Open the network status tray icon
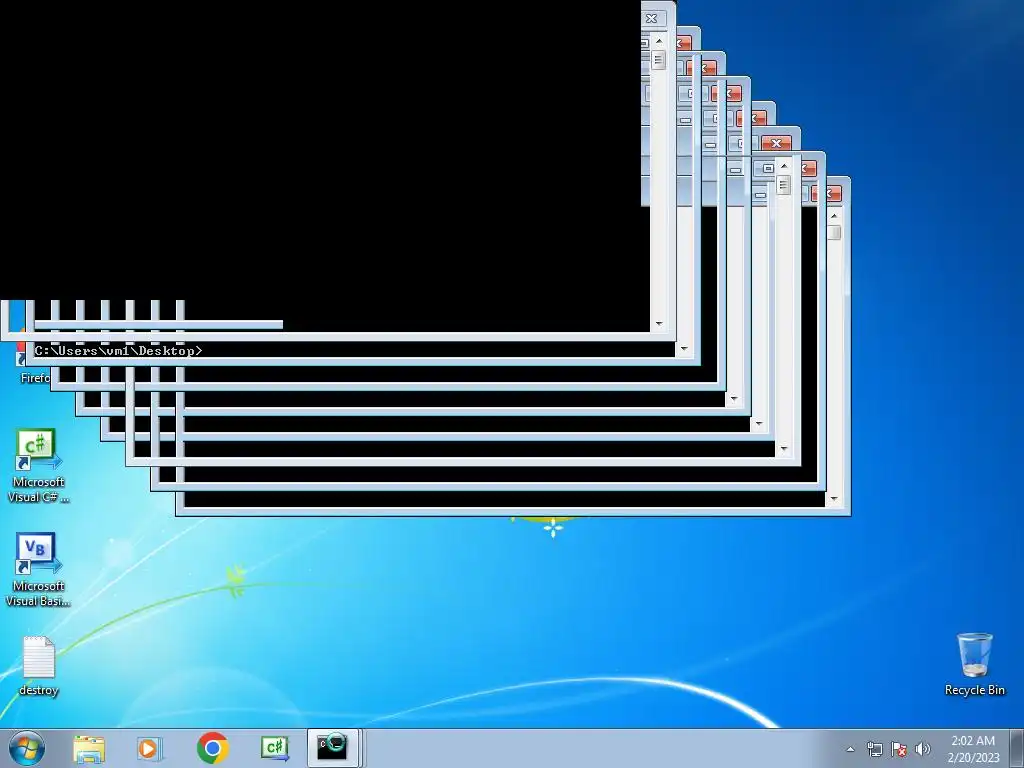 click(874, 749)
